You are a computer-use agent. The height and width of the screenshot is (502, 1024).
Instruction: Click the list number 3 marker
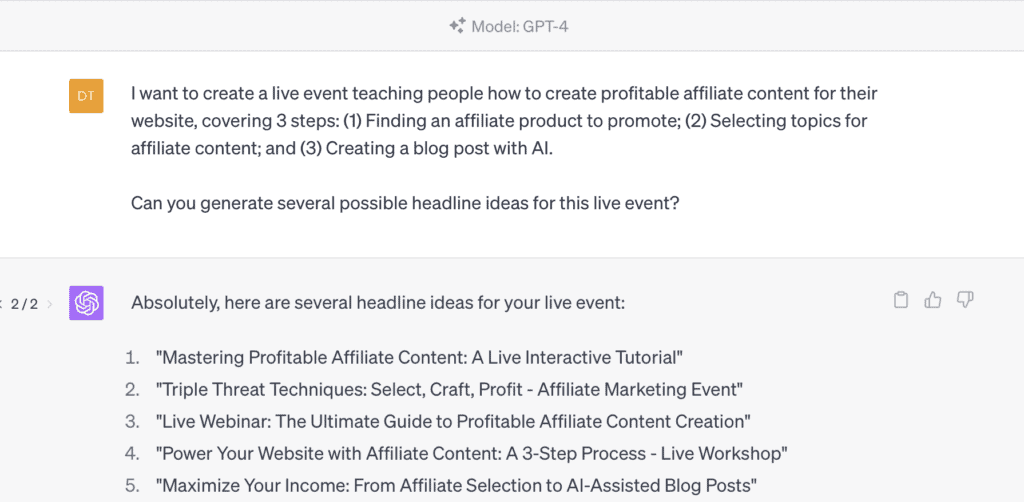[133, 422]
